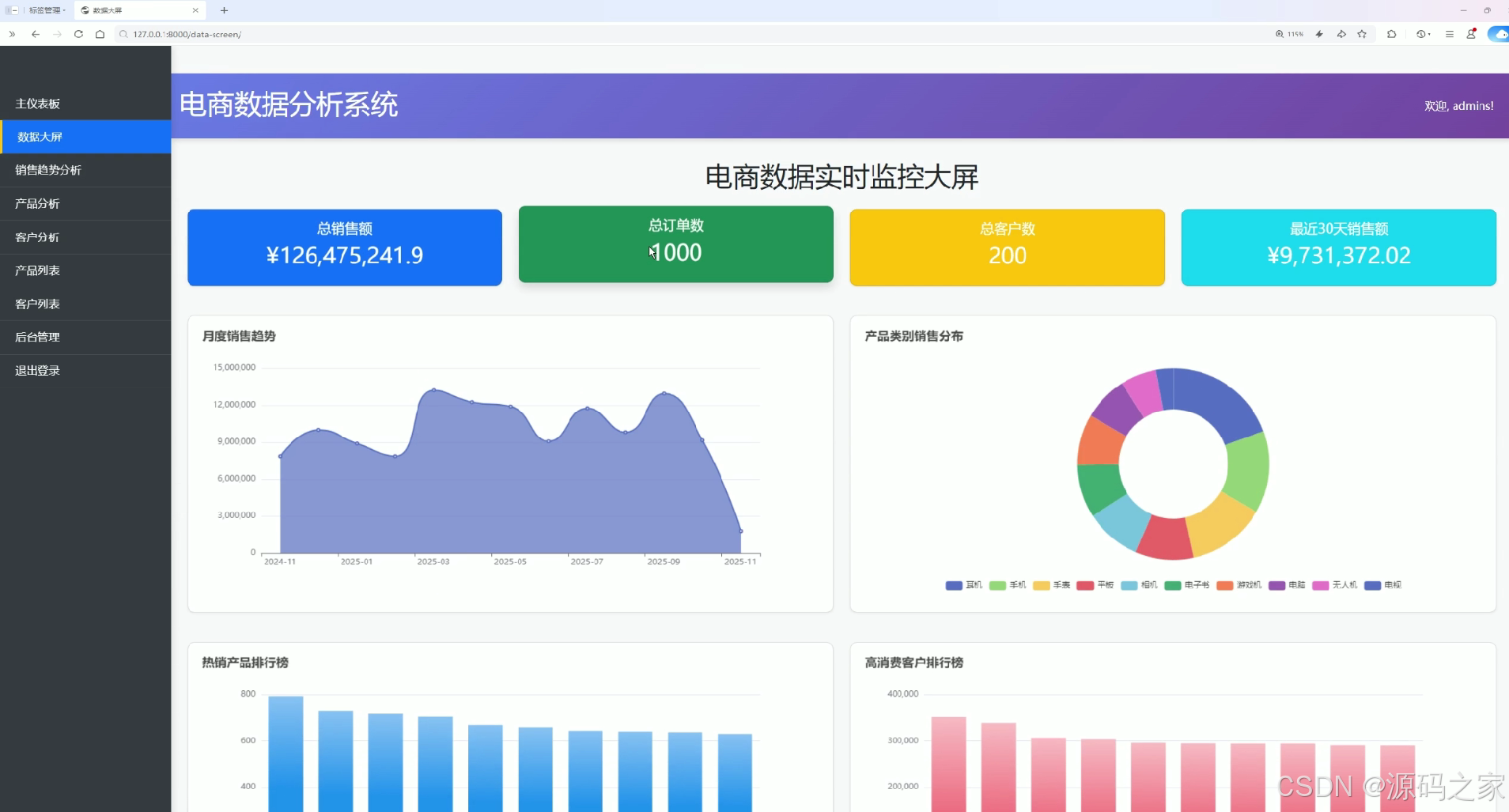Image resolution: width=1509 pixels, height=812 pixels.
Task: Open 后台管理 from the sidebar
Action: click(37, 337)
